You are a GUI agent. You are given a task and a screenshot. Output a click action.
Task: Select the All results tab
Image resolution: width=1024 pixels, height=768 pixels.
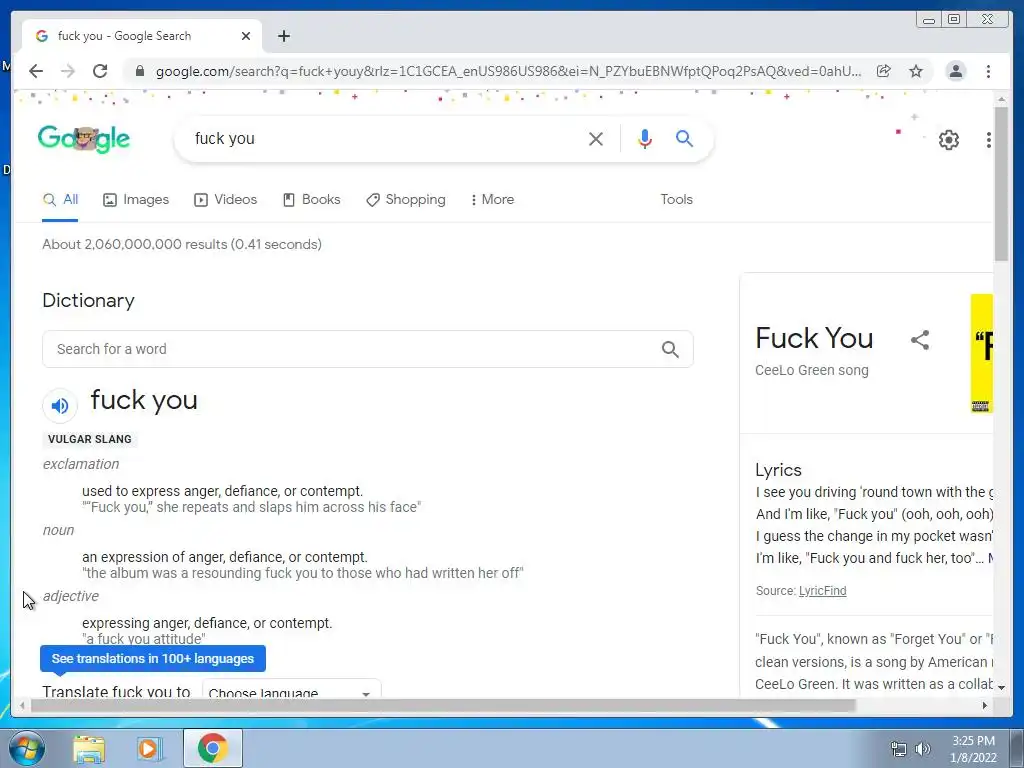tap(60, 200)
